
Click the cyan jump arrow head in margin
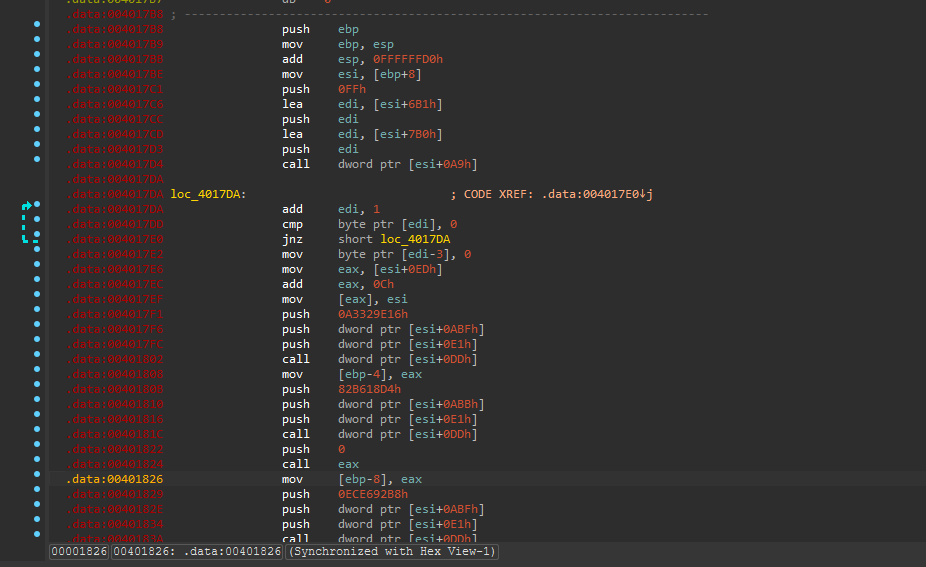pos(29,206)
